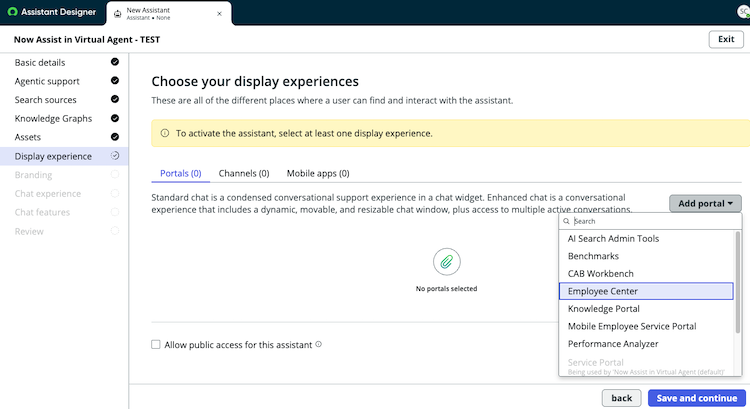Screen dimensions: 750x409
Task: Focus the portal Search input field
Action: coord(651,221)
